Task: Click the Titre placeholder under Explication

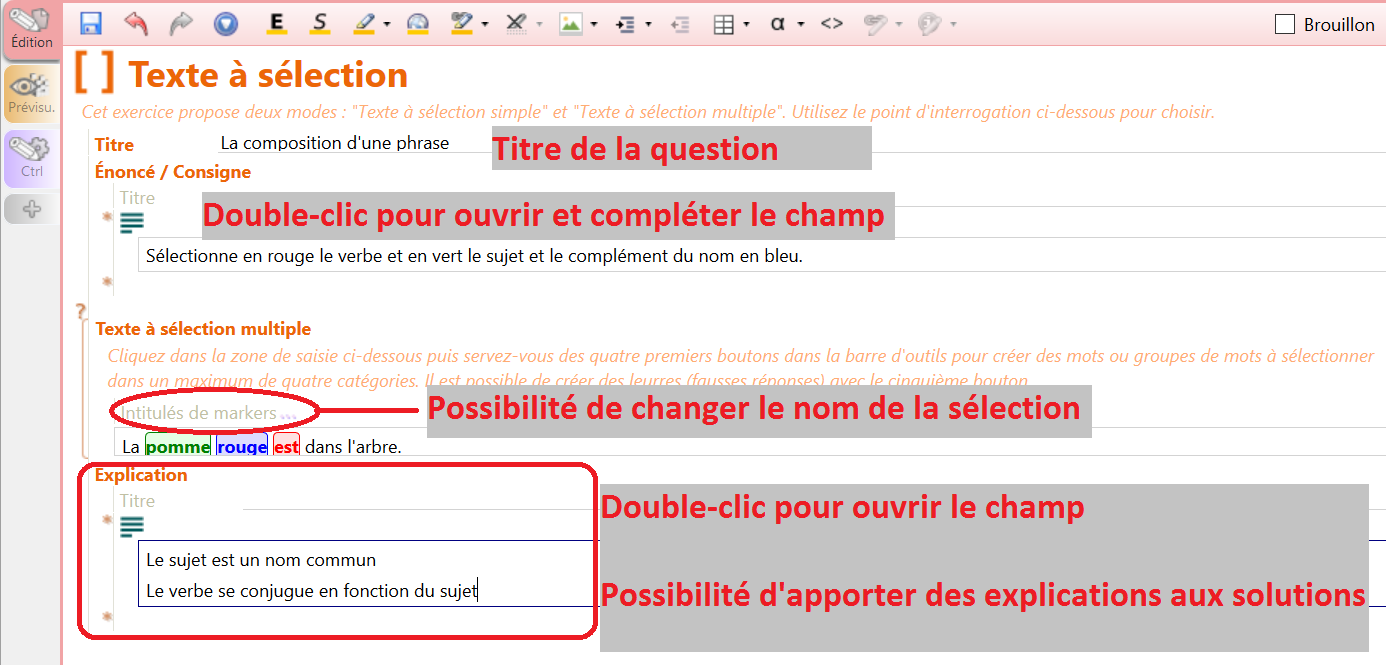Action: point(137,501)
